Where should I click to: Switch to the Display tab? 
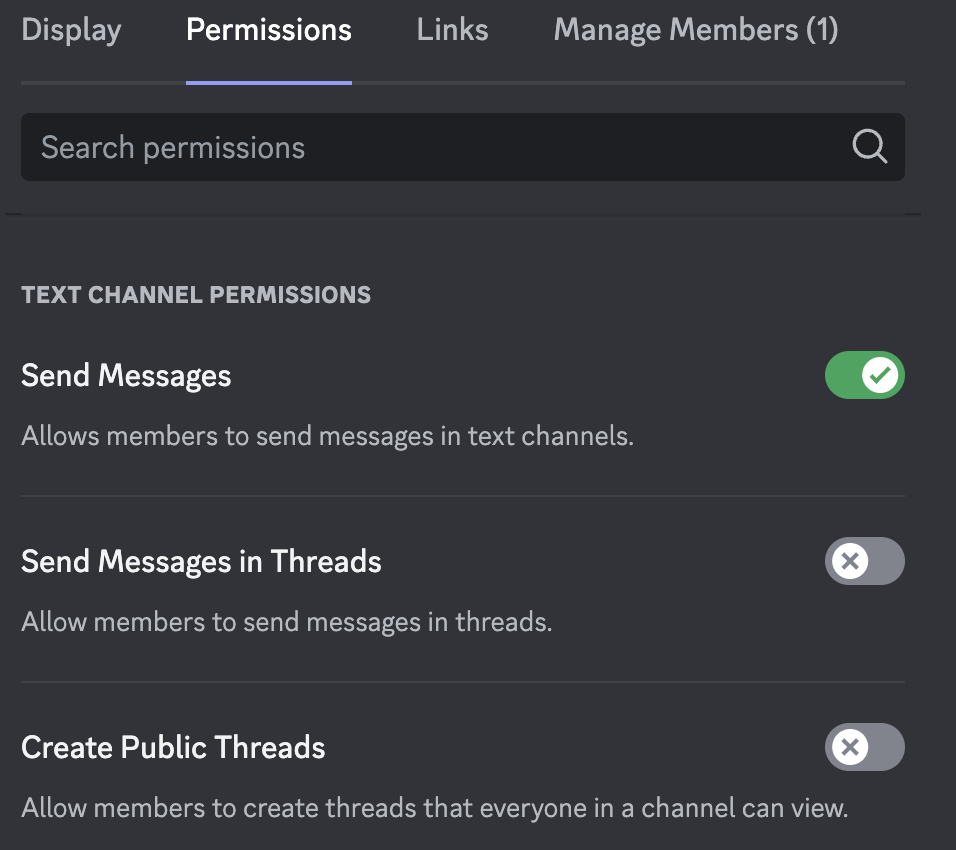click(71, 30)
